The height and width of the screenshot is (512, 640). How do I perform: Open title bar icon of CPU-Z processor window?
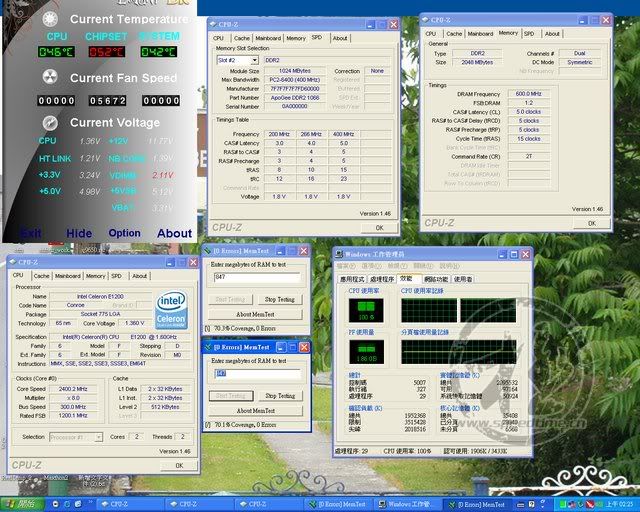click(13, 262)
